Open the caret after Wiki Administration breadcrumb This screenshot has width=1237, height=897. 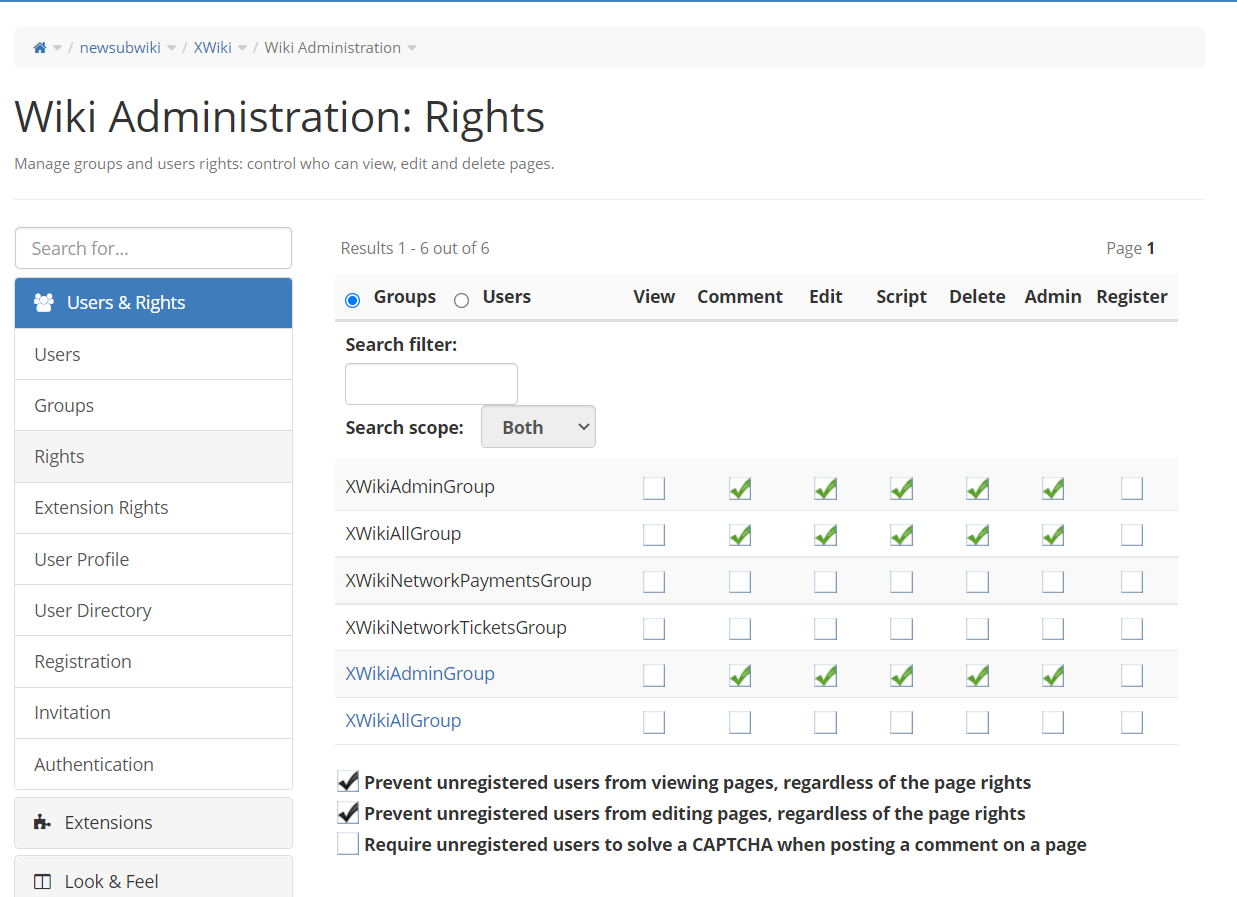[x=411, y=48]
